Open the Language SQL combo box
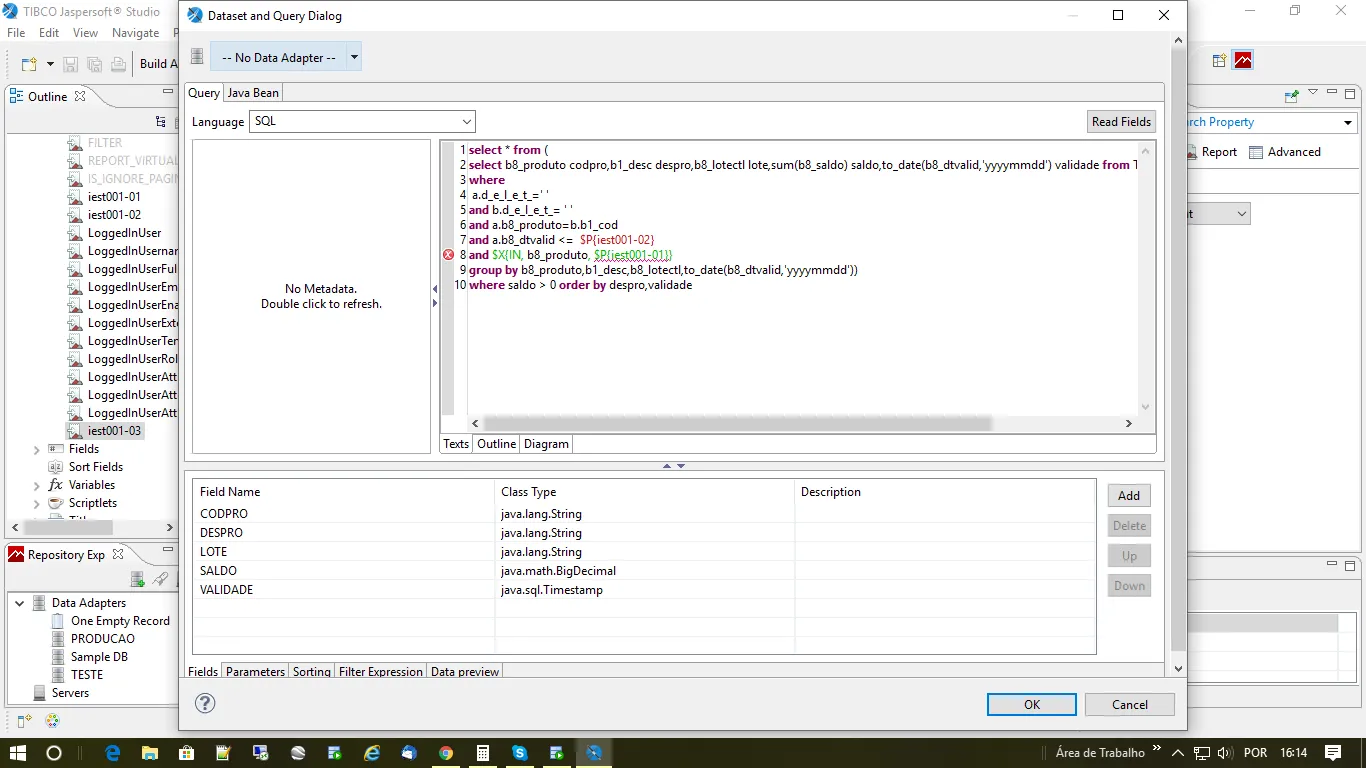 (362, 121)
